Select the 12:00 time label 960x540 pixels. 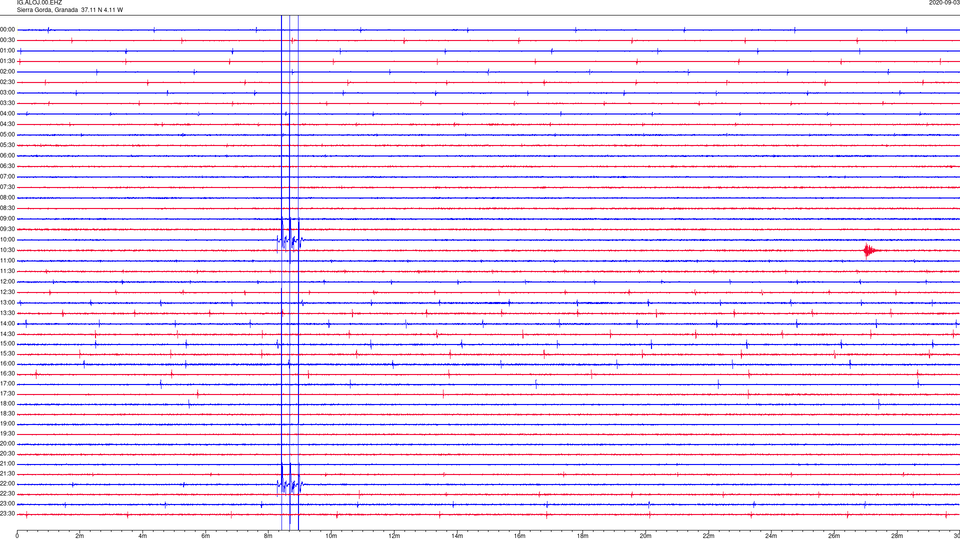(x=8, y=282)
